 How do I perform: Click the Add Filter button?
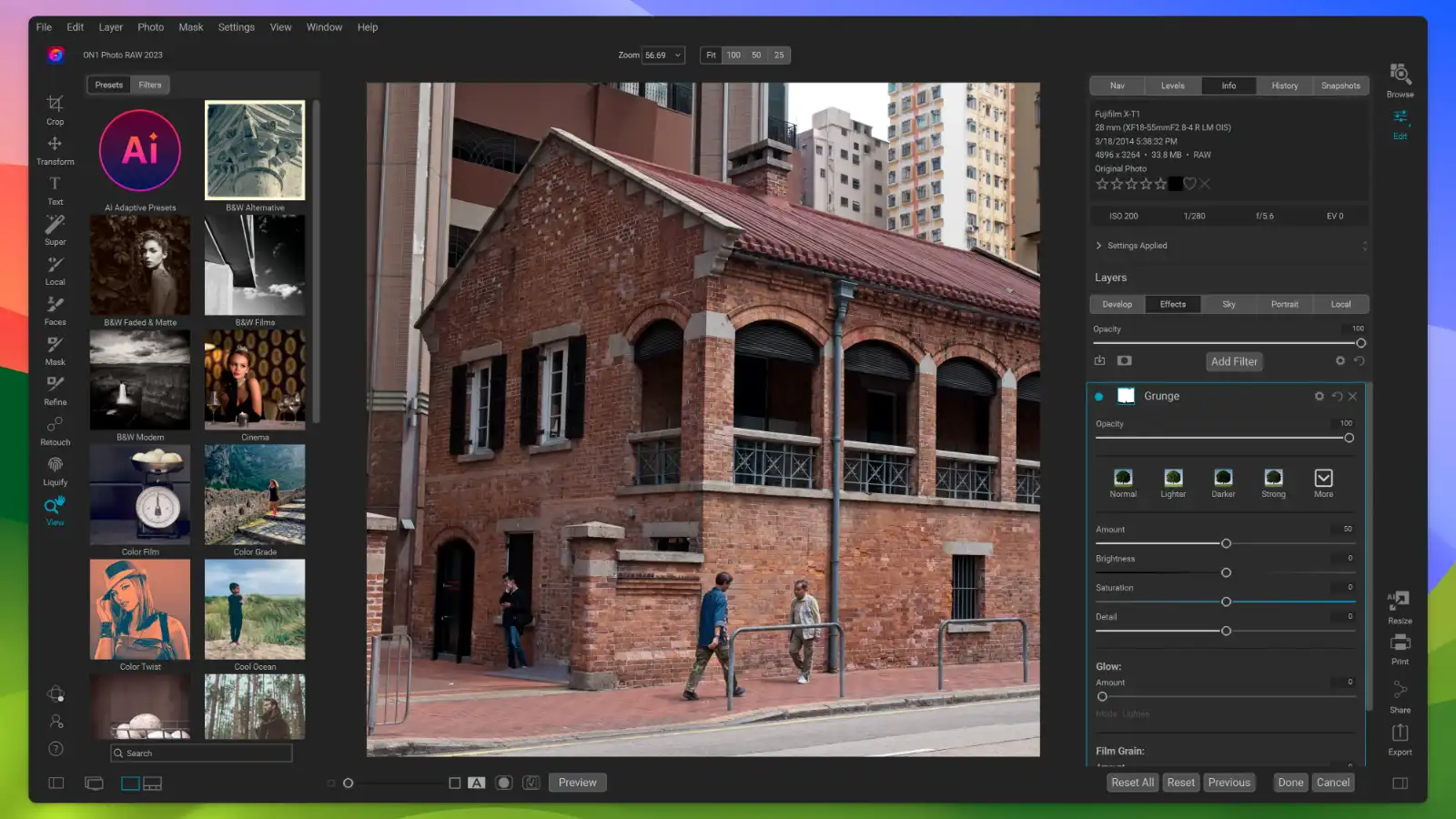(x=1234, y=361)
